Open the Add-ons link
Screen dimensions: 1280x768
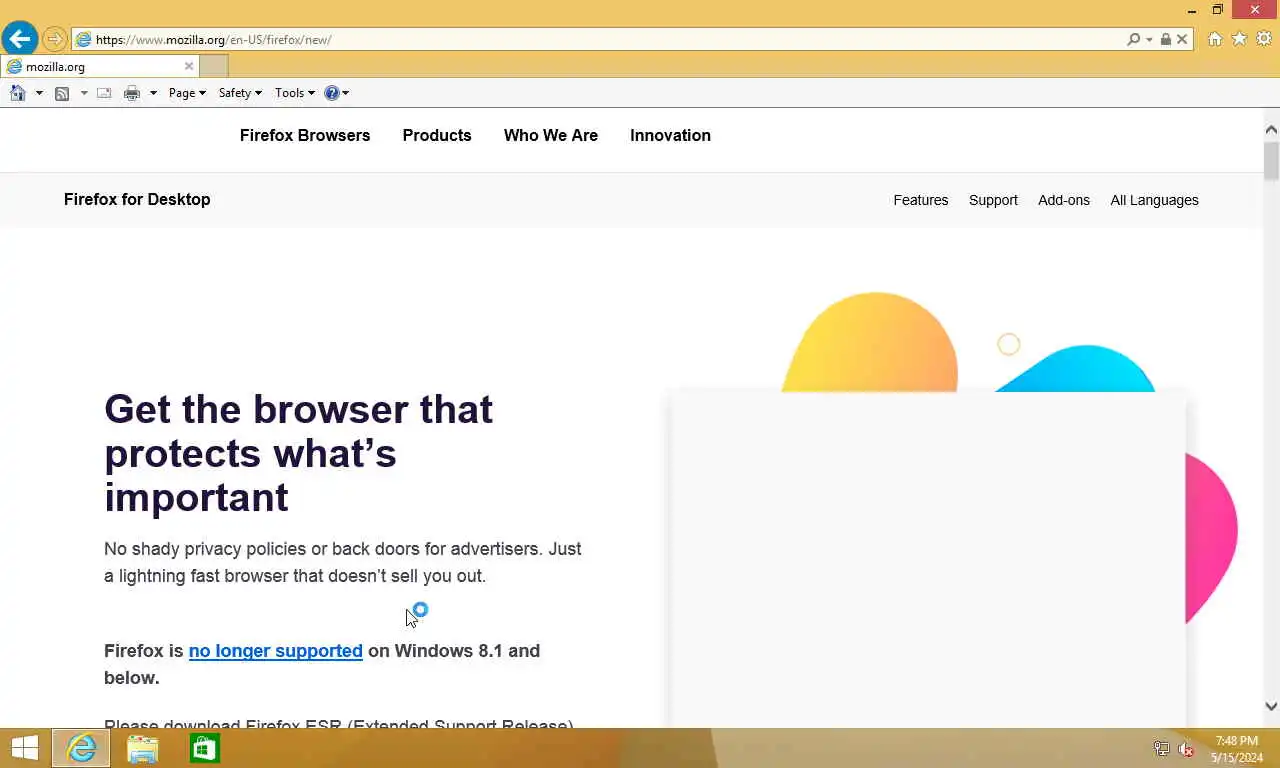(x=1064, y=200)
